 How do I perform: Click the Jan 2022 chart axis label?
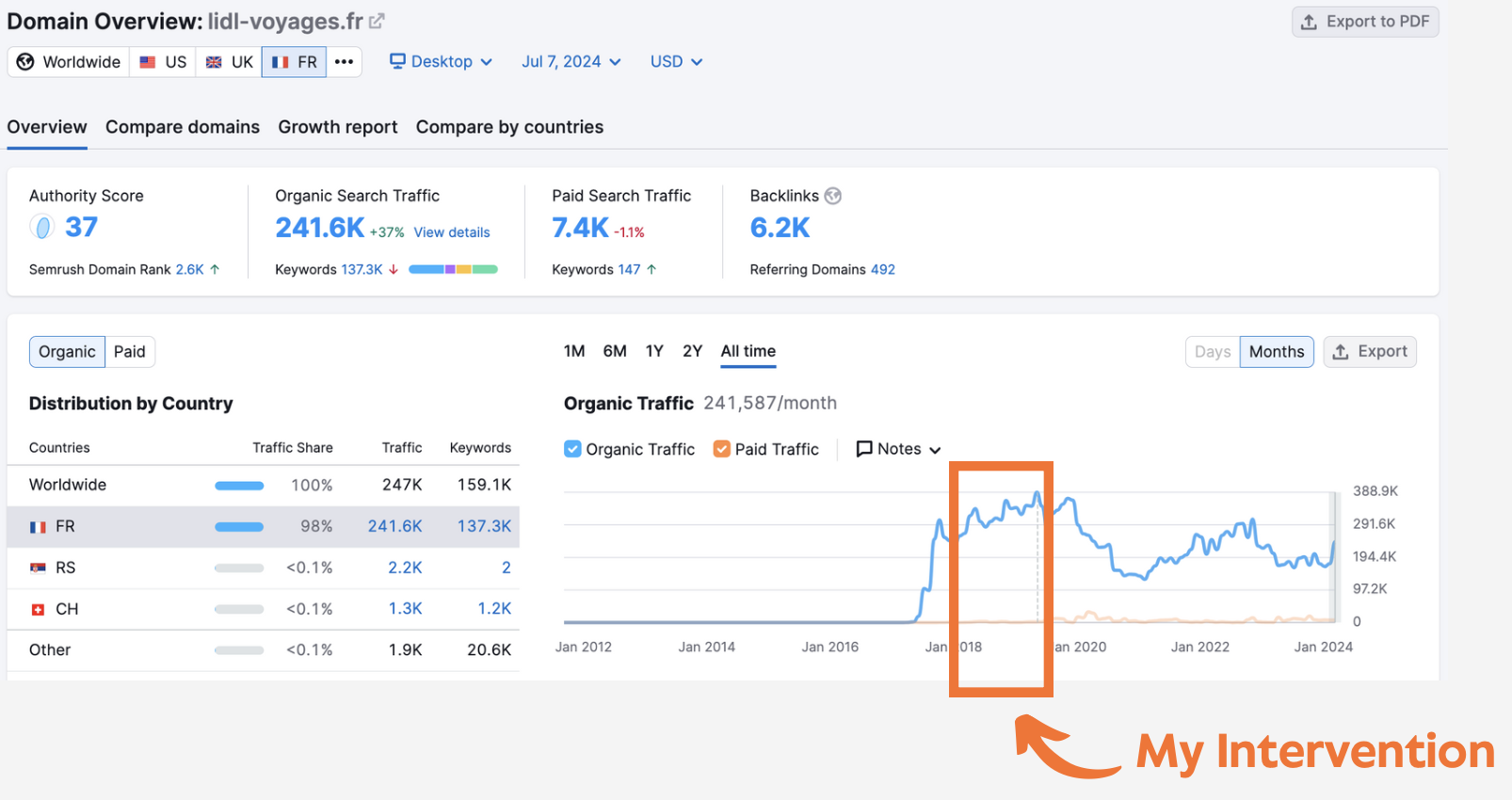point(1199,647)
